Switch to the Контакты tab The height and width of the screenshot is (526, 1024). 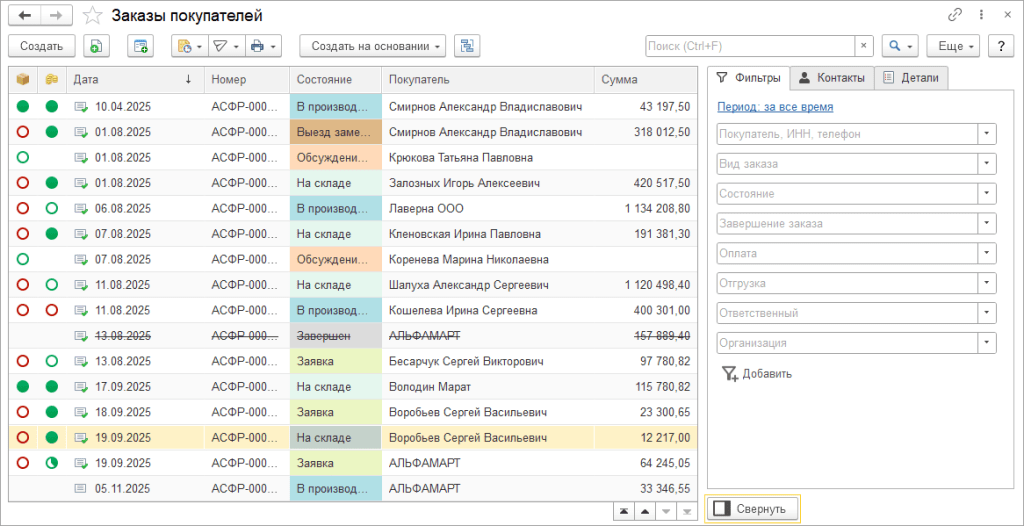click(x=831, y=79)
